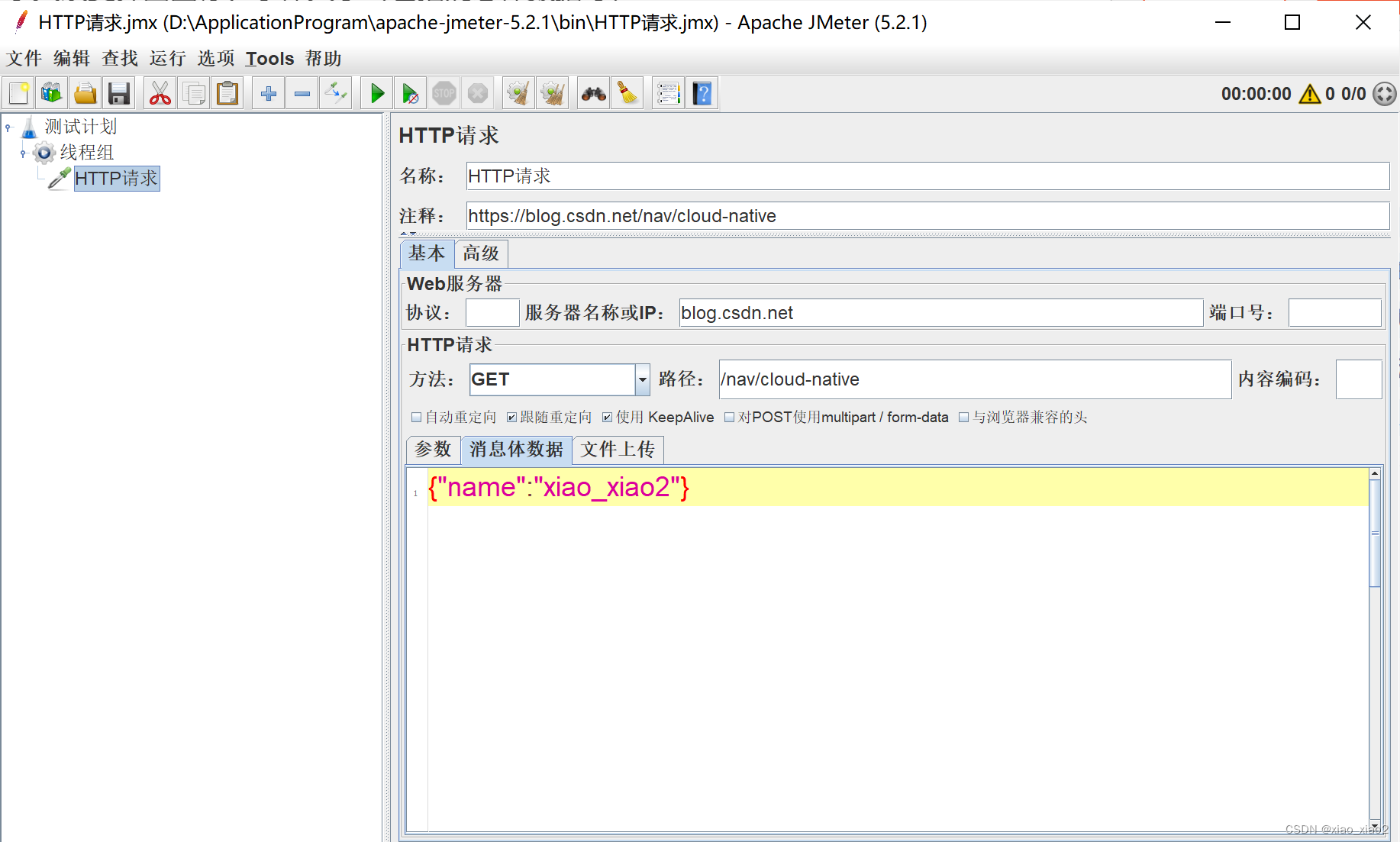This screenshot has width=1400, height=842.
Task: Click the body editor vertical scrollbar thumb
Action: [1375, 533]
